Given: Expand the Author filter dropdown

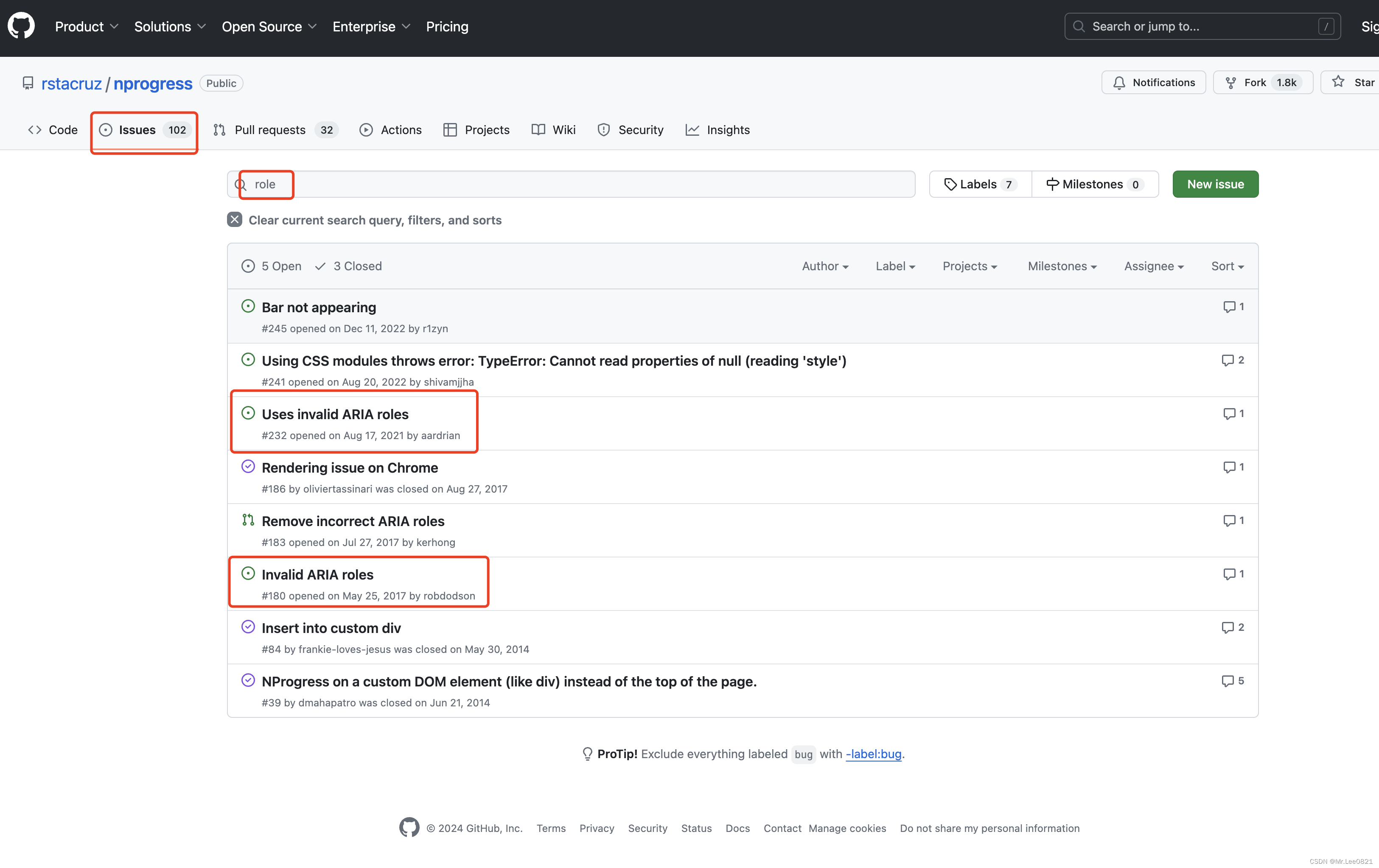Looking at the screenshot, I should [x=825, y=266].
